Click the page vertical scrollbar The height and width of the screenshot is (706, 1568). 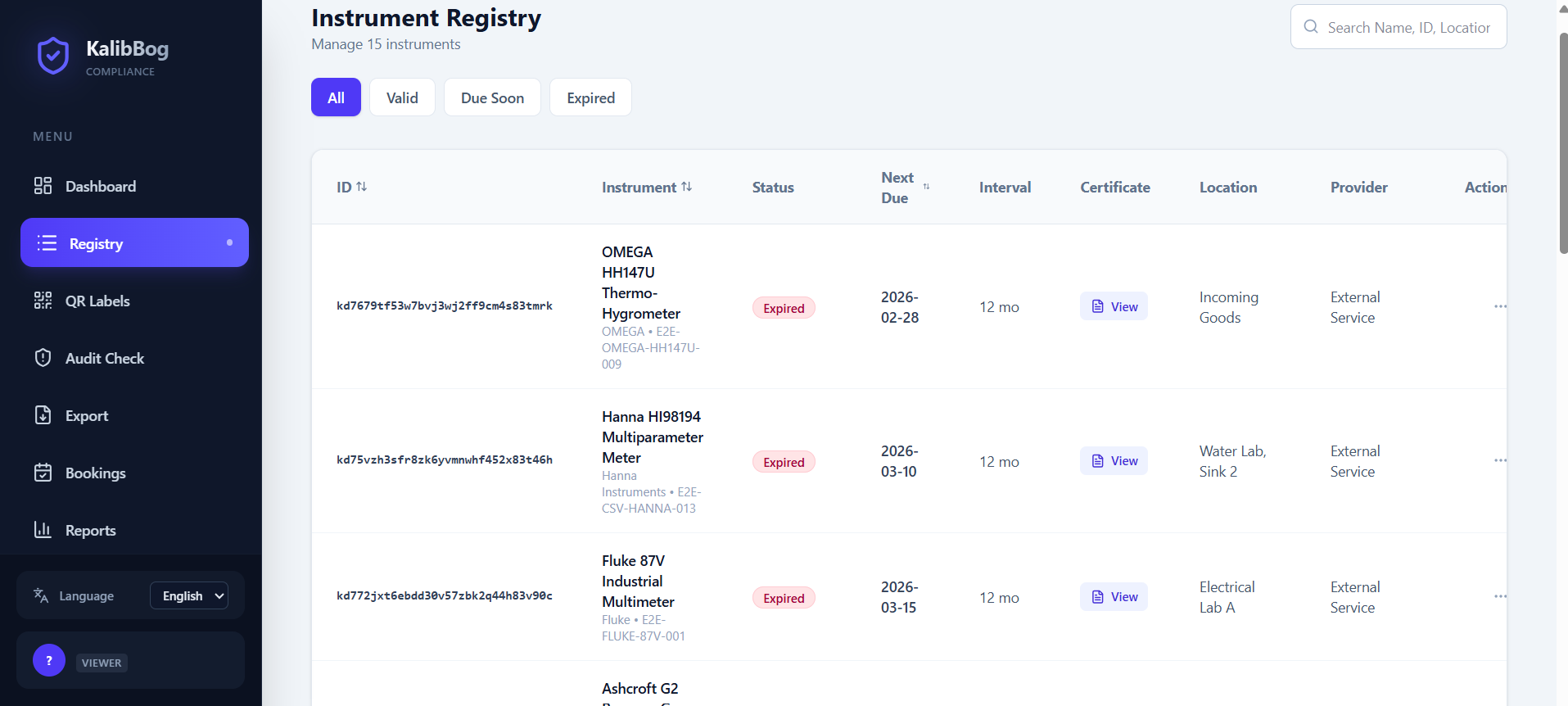(x=1562, y=143)
